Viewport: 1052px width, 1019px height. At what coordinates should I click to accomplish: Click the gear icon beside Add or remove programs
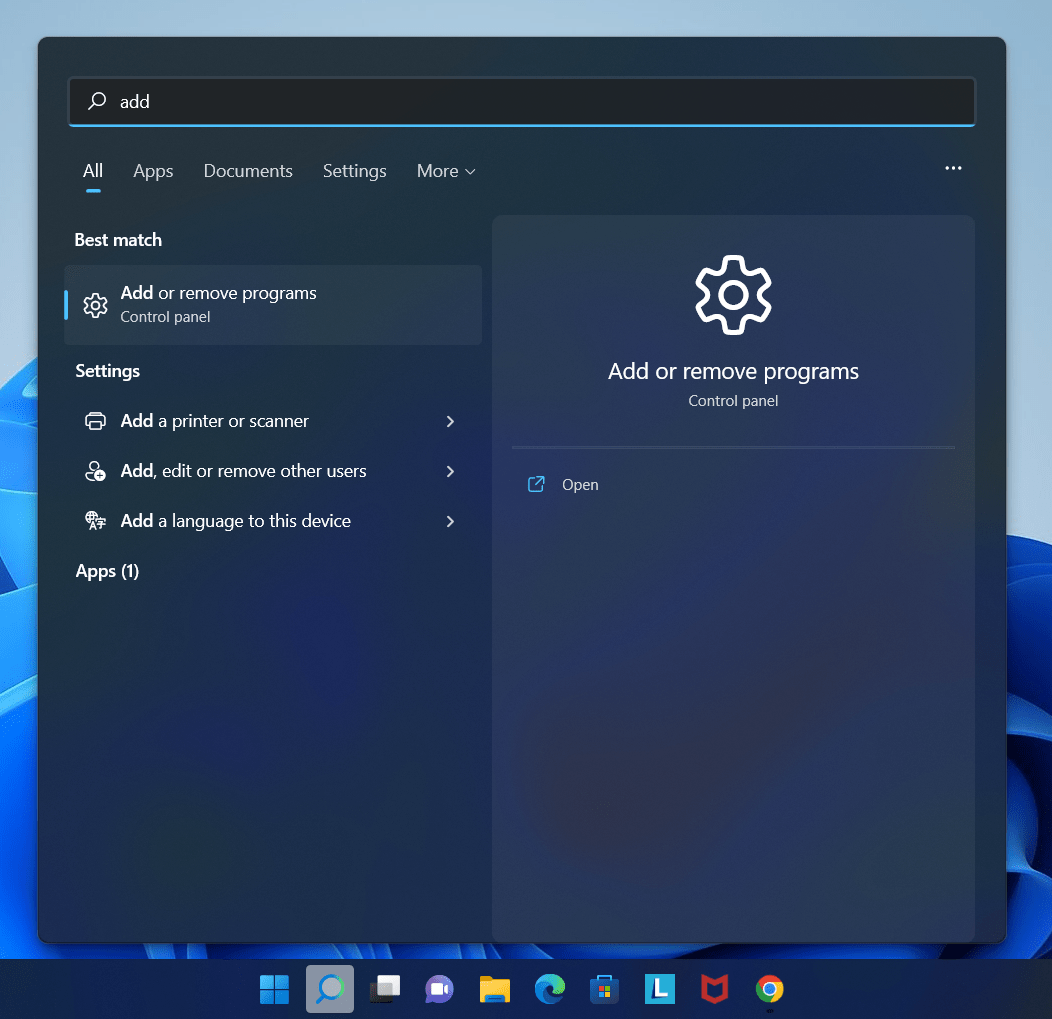click(x=95, y=305)
